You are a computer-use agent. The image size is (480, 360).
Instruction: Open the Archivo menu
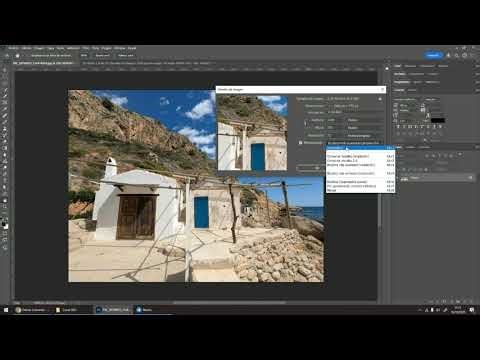pyautogui.click(x=14, y=48)
